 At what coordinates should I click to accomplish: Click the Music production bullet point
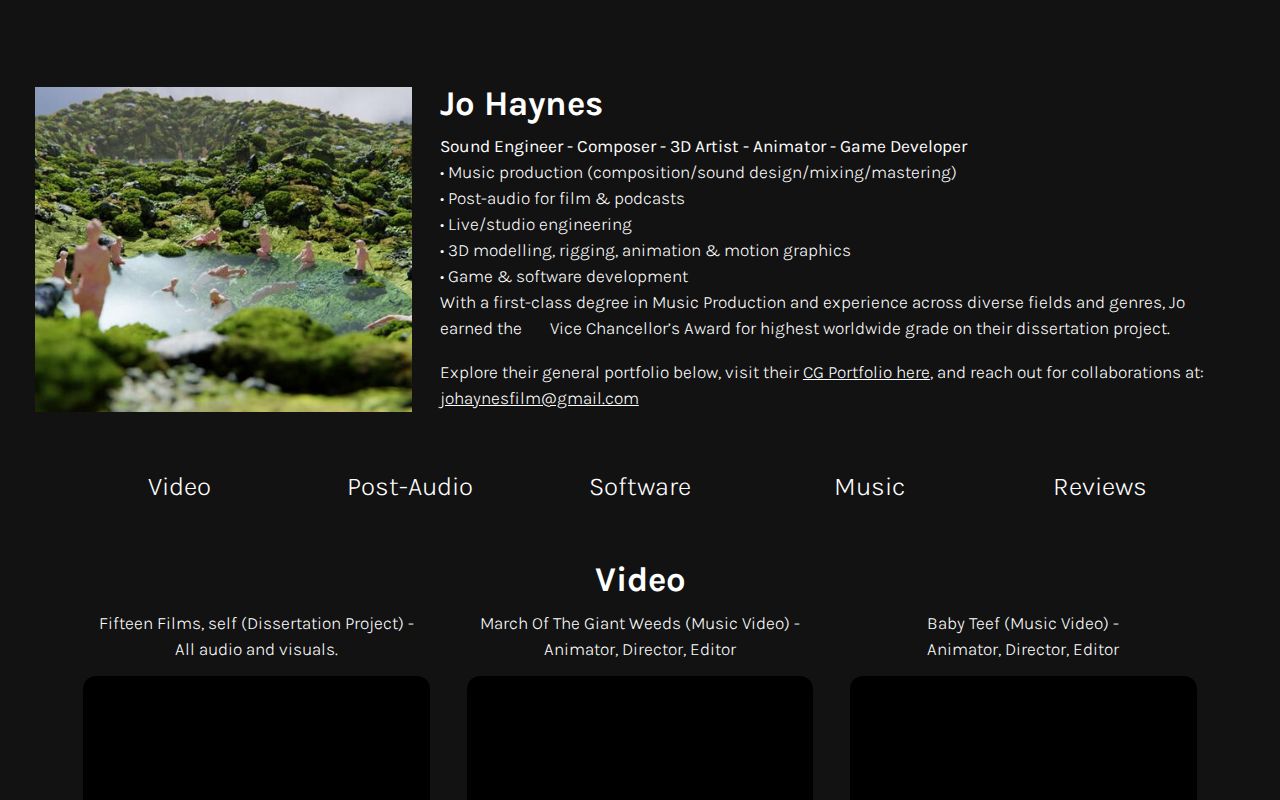pos(698,172)
